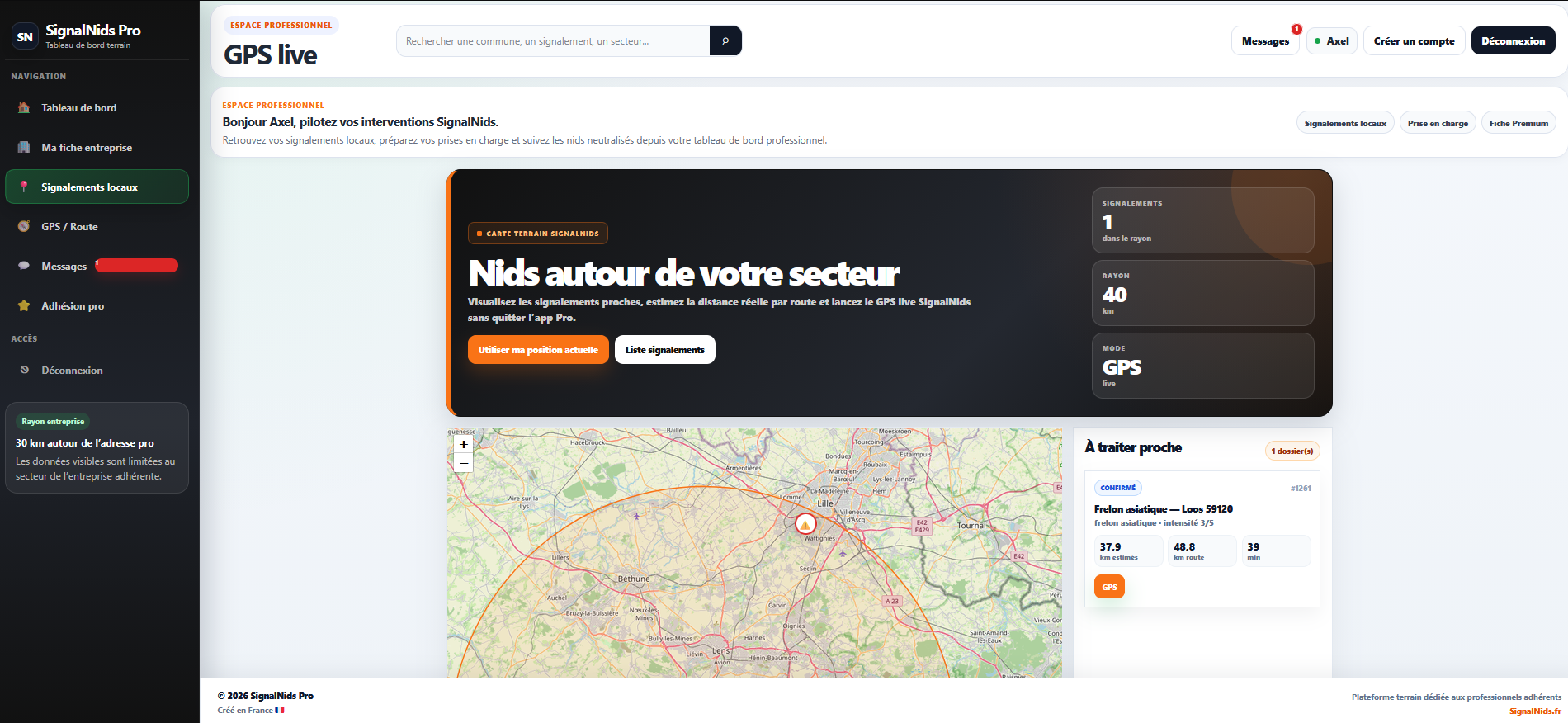1568x723 pixels.
Task: Click the Liste signalements button
Action: point(664,350)
